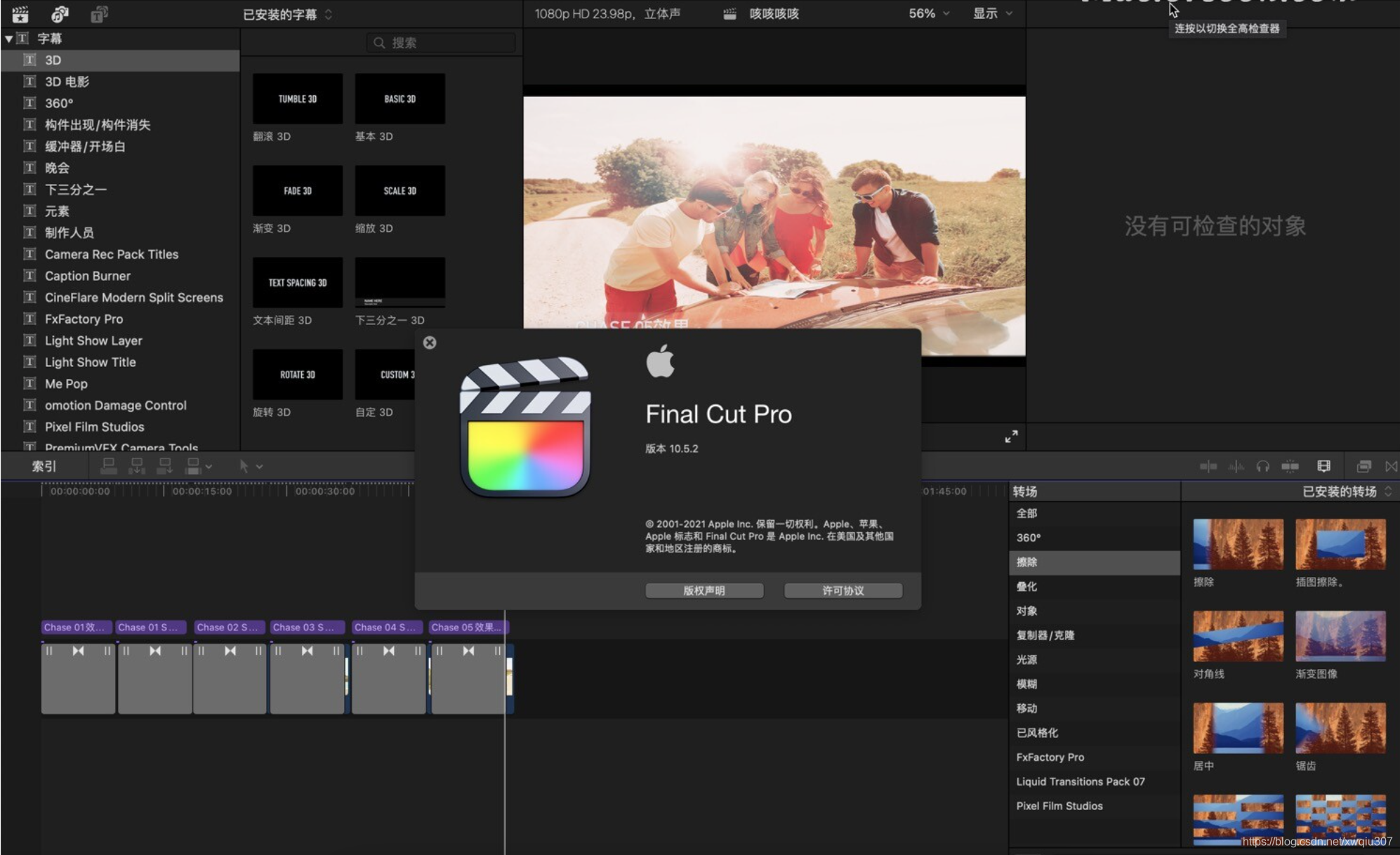The height and width of the screenshot is (855, 1400).
Task: Select the 3D 电影 titles category
Action: (120, 81)
